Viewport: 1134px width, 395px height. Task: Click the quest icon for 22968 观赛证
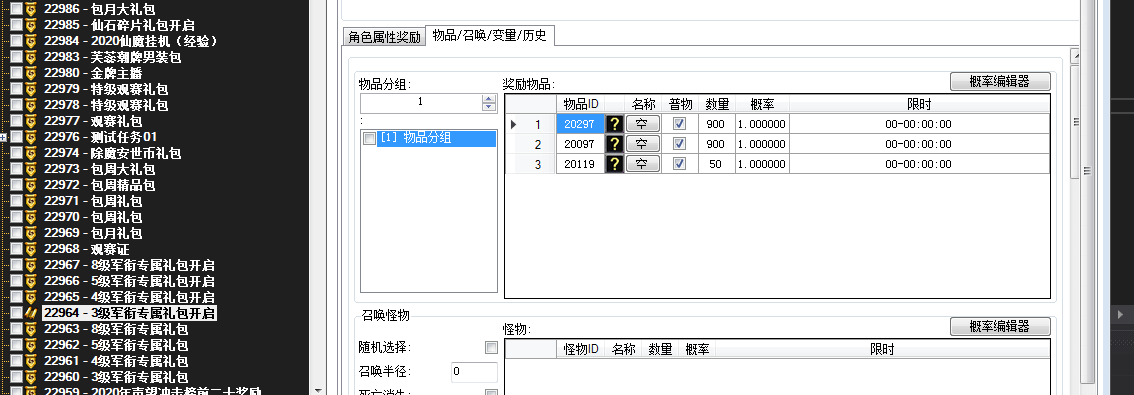click(x=30, y=249)
